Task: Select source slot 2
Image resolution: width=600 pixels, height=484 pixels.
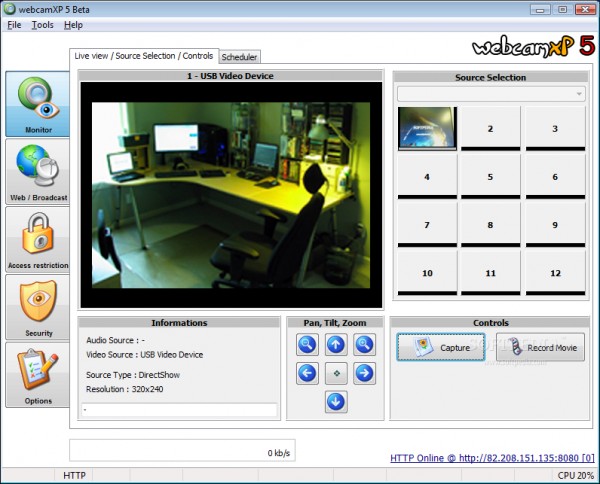Action: [491, 128]
